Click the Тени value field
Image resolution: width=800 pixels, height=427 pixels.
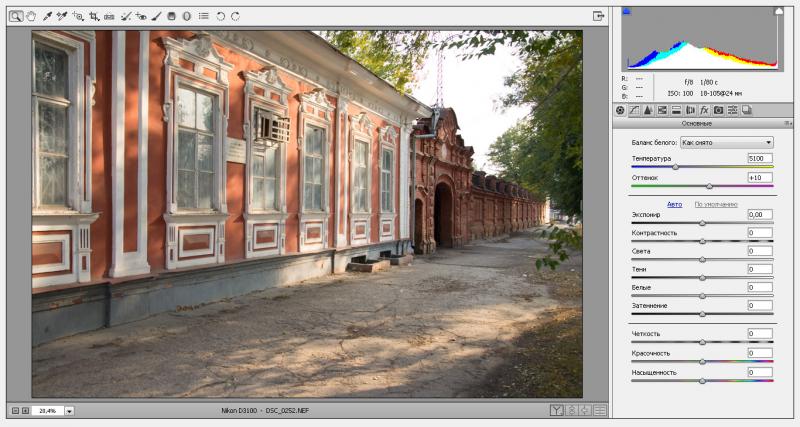760,269
